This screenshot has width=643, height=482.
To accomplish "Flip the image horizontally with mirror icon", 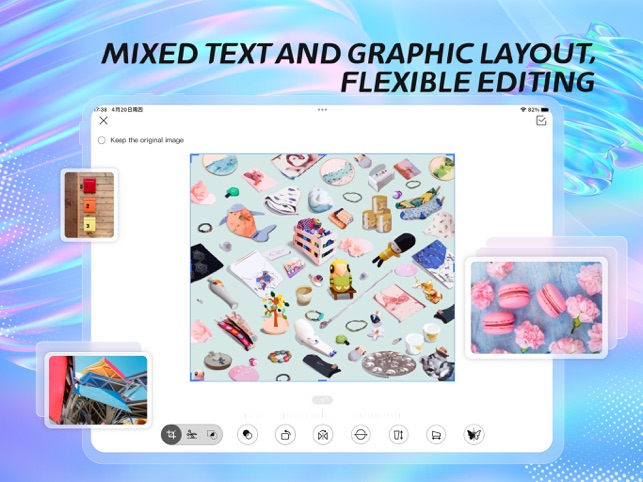I will (x=323, y=434).
